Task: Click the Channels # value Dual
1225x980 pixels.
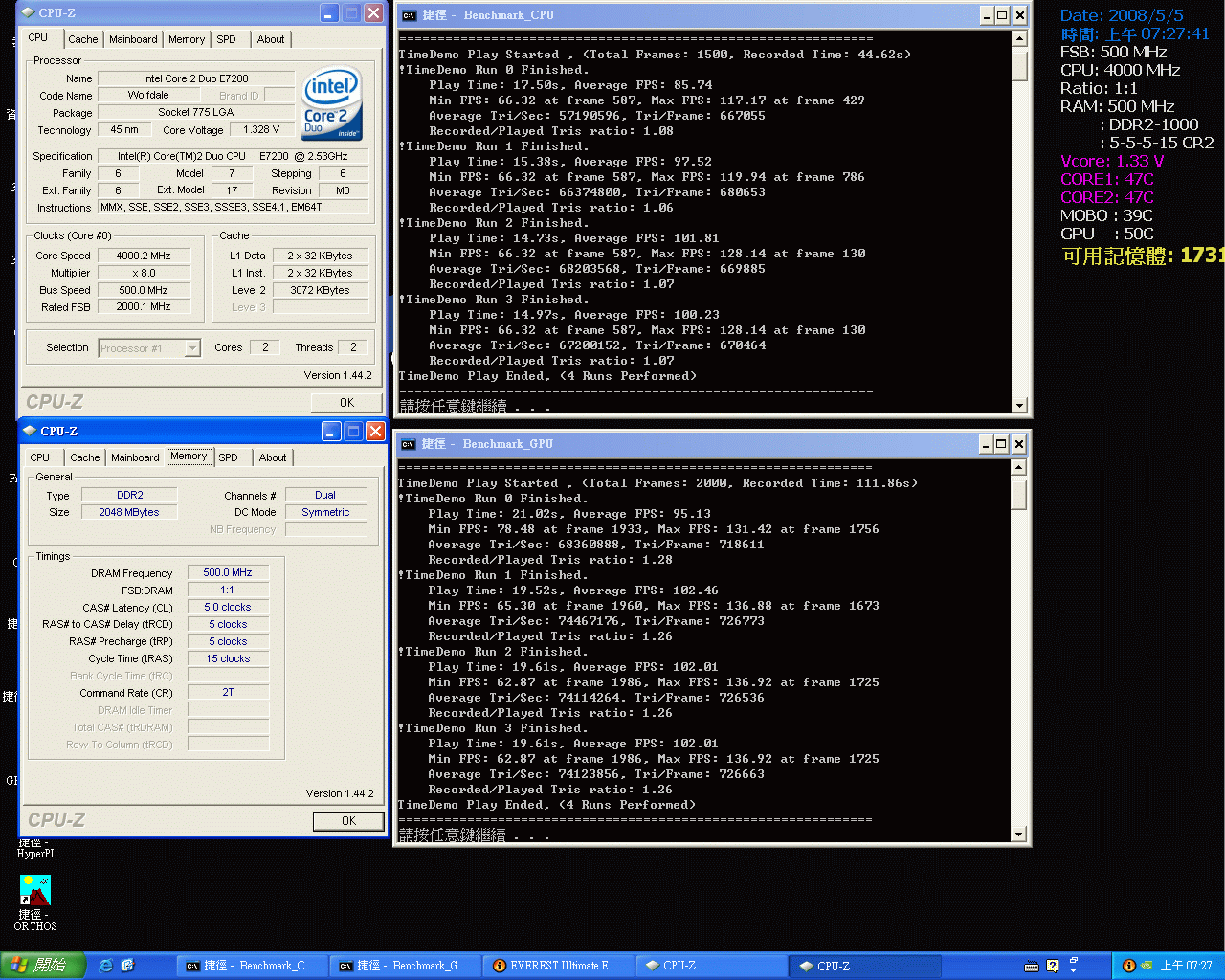Action: (x=325, y=495)
